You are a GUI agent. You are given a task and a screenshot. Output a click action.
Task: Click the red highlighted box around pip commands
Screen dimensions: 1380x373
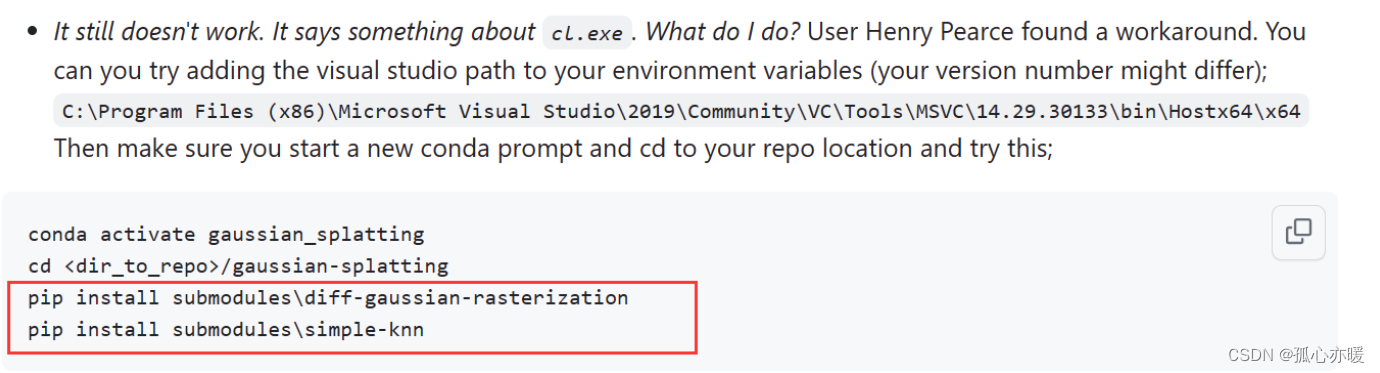pyautogui.click(x=351, y=318)
